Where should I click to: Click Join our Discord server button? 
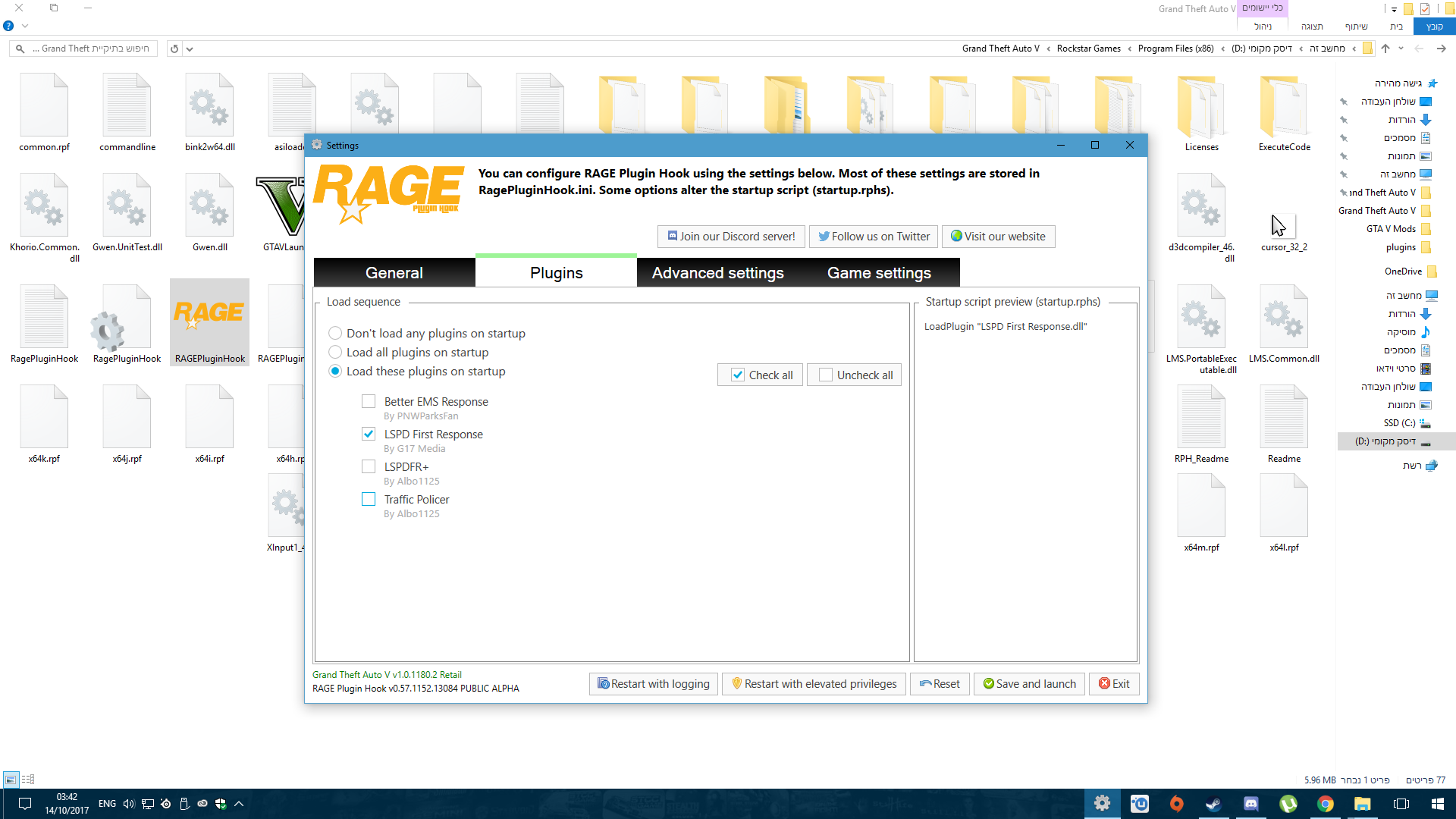731,237
